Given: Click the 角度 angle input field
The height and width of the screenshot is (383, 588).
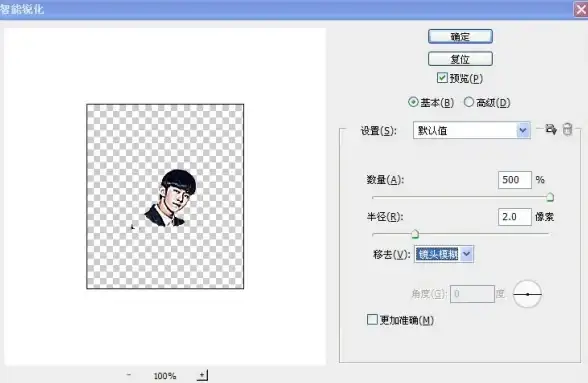Looking at the screenshot, I should pos(472,294).
